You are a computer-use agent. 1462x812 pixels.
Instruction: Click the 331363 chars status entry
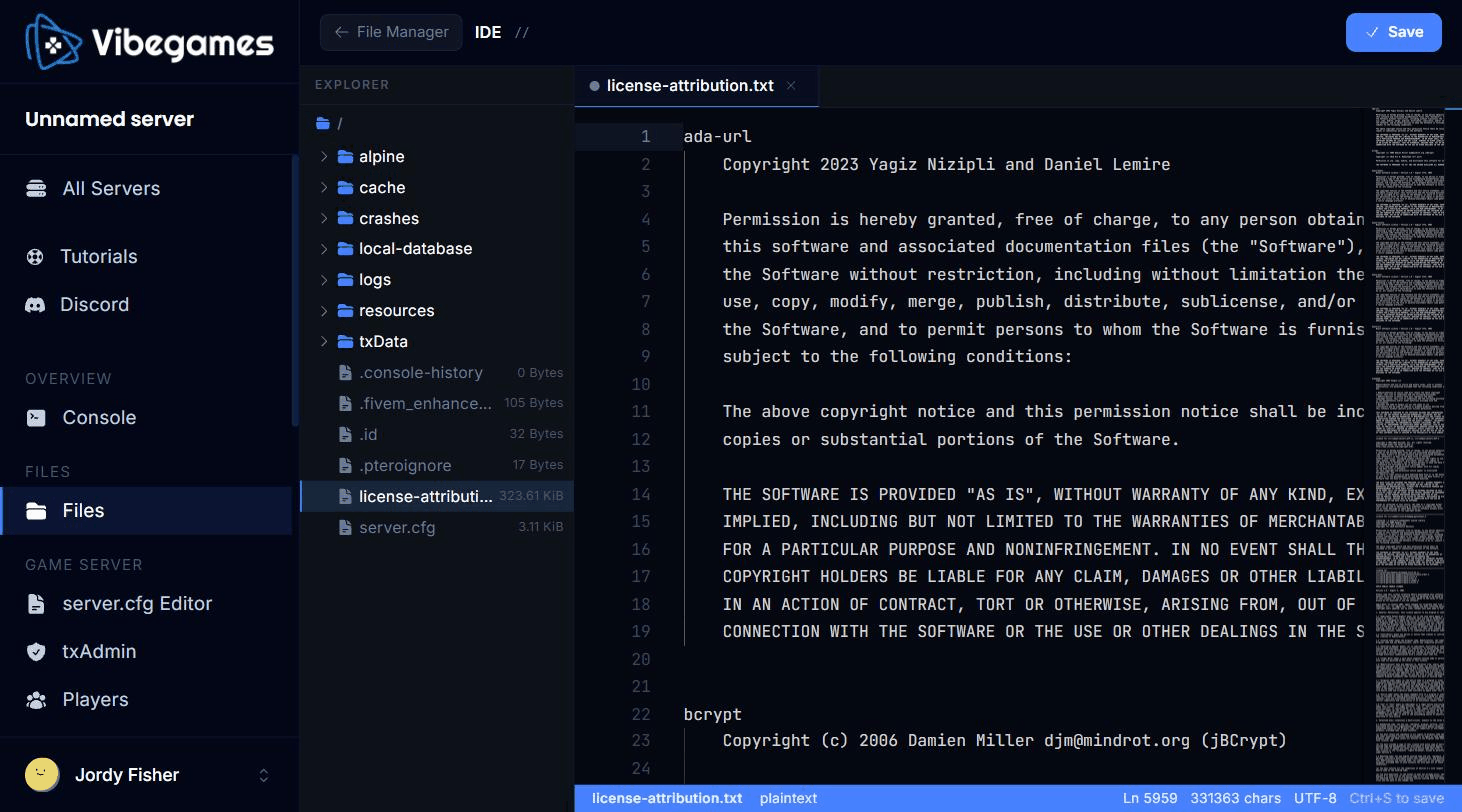point(1236,798)
